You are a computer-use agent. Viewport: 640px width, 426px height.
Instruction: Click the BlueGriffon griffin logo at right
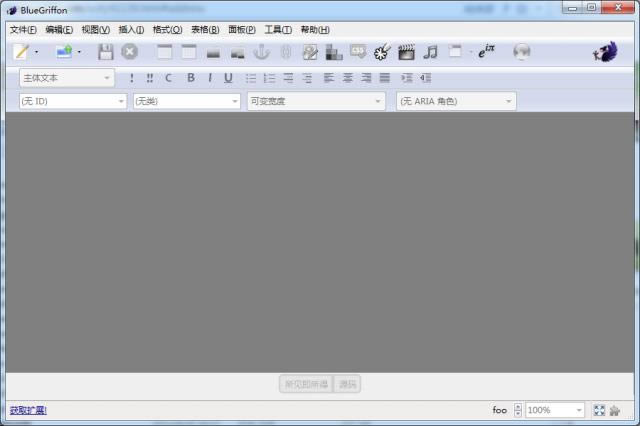click(x=605, y=52)
